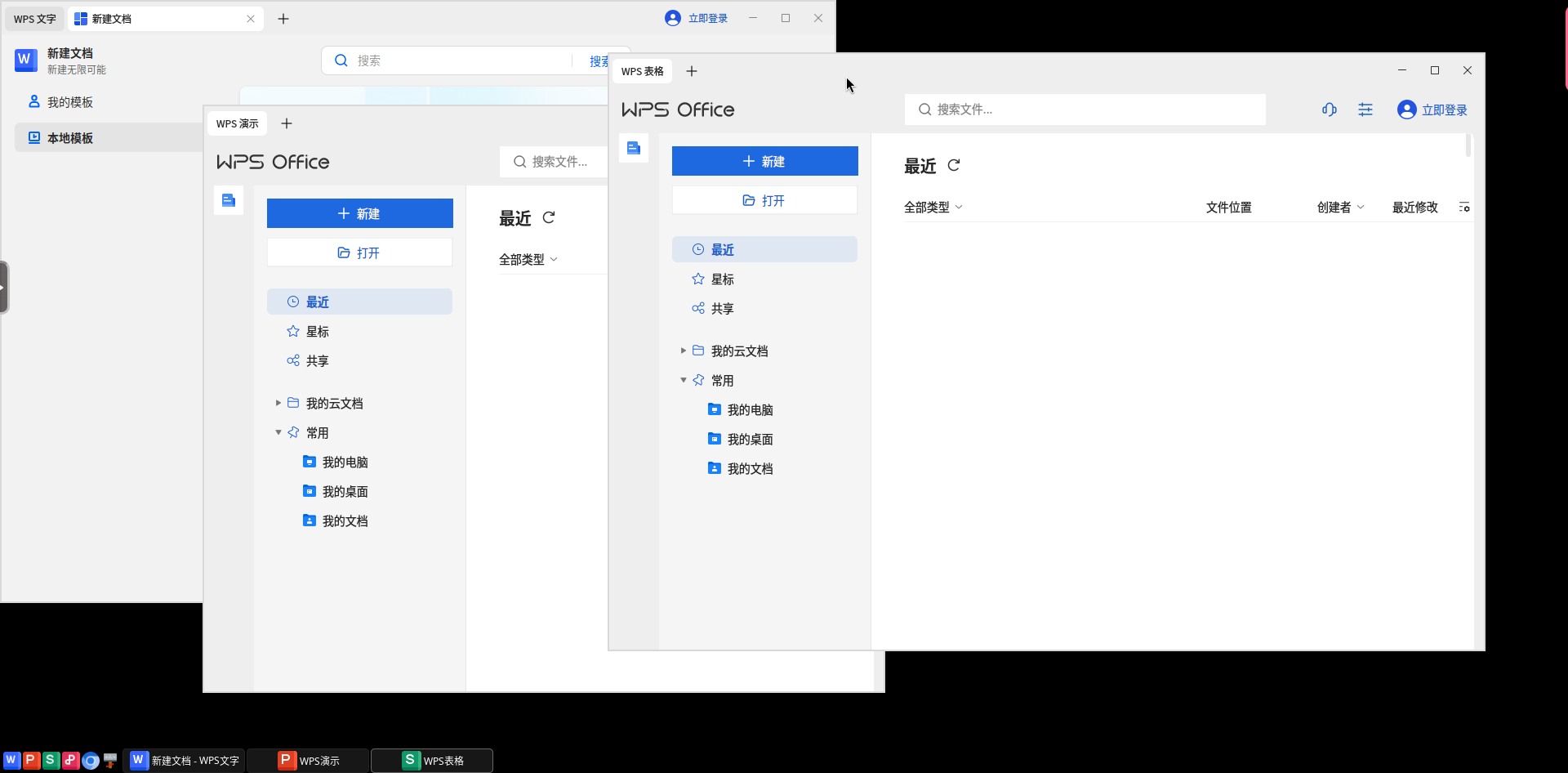This screenshot has height=773, width=1568.
Task: Activate WPS演示 taskbar button
Action: point(309,760)
